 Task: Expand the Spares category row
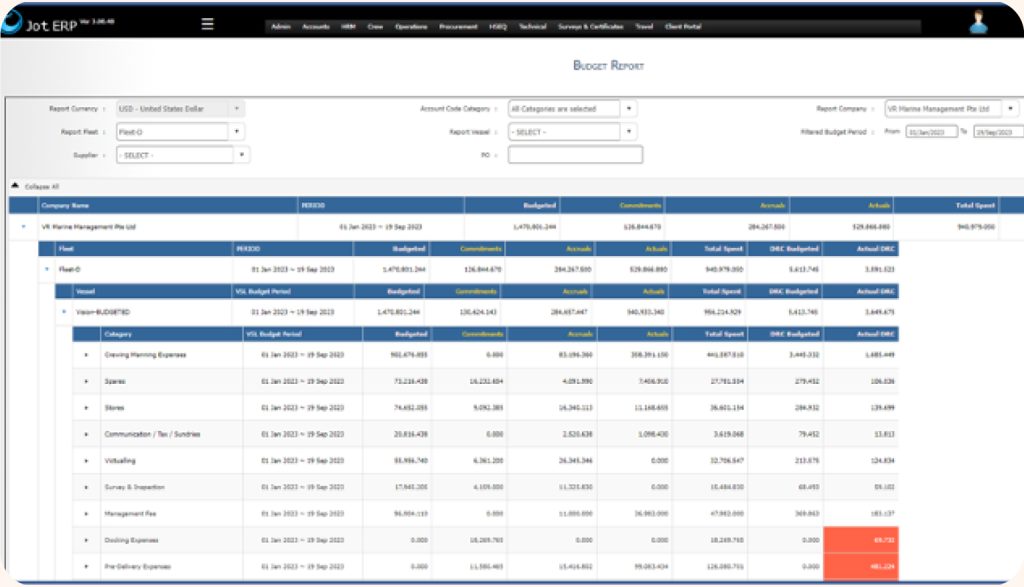[86, 381]
